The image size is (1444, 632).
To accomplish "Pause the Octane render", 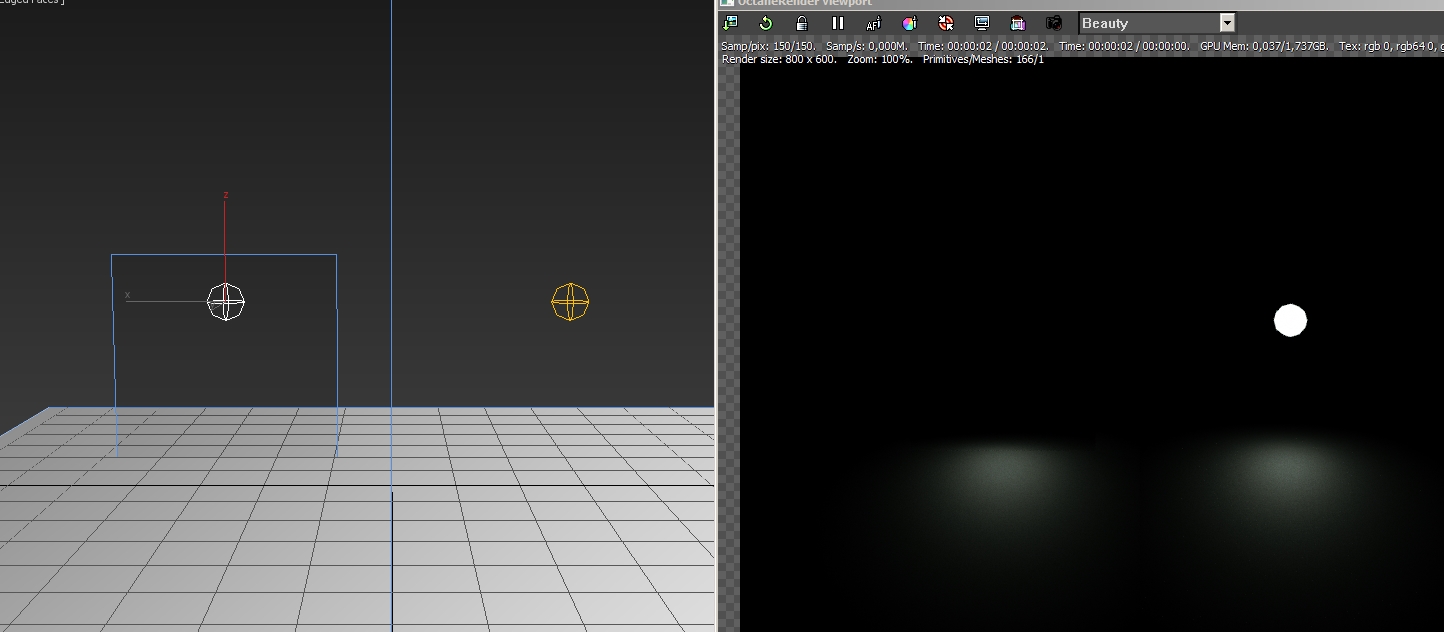I will pyautogui.click(x=838, y=23).
